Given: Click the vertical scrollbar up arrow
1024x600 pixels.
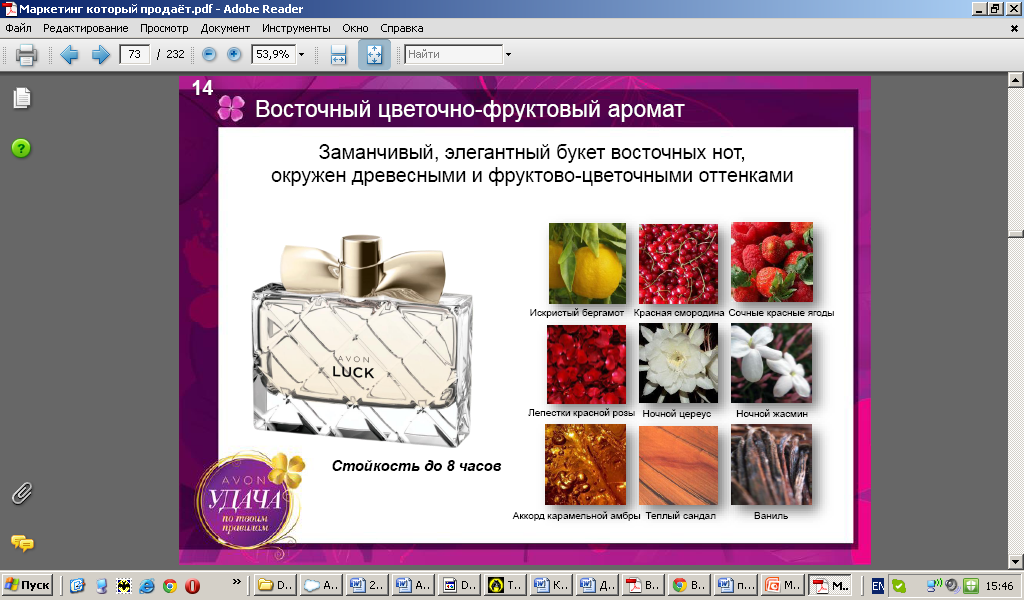Looking at the screenshot, I should pyautogui.click(x=1015, y=80).
